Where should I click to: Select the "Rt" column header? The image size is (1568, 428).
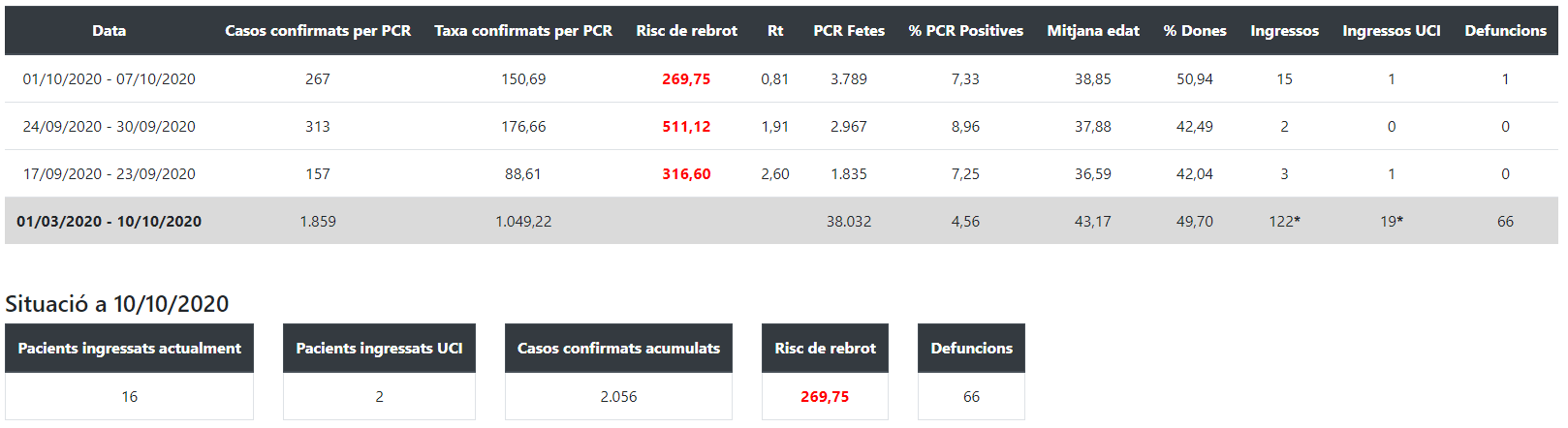coord(775,31)
